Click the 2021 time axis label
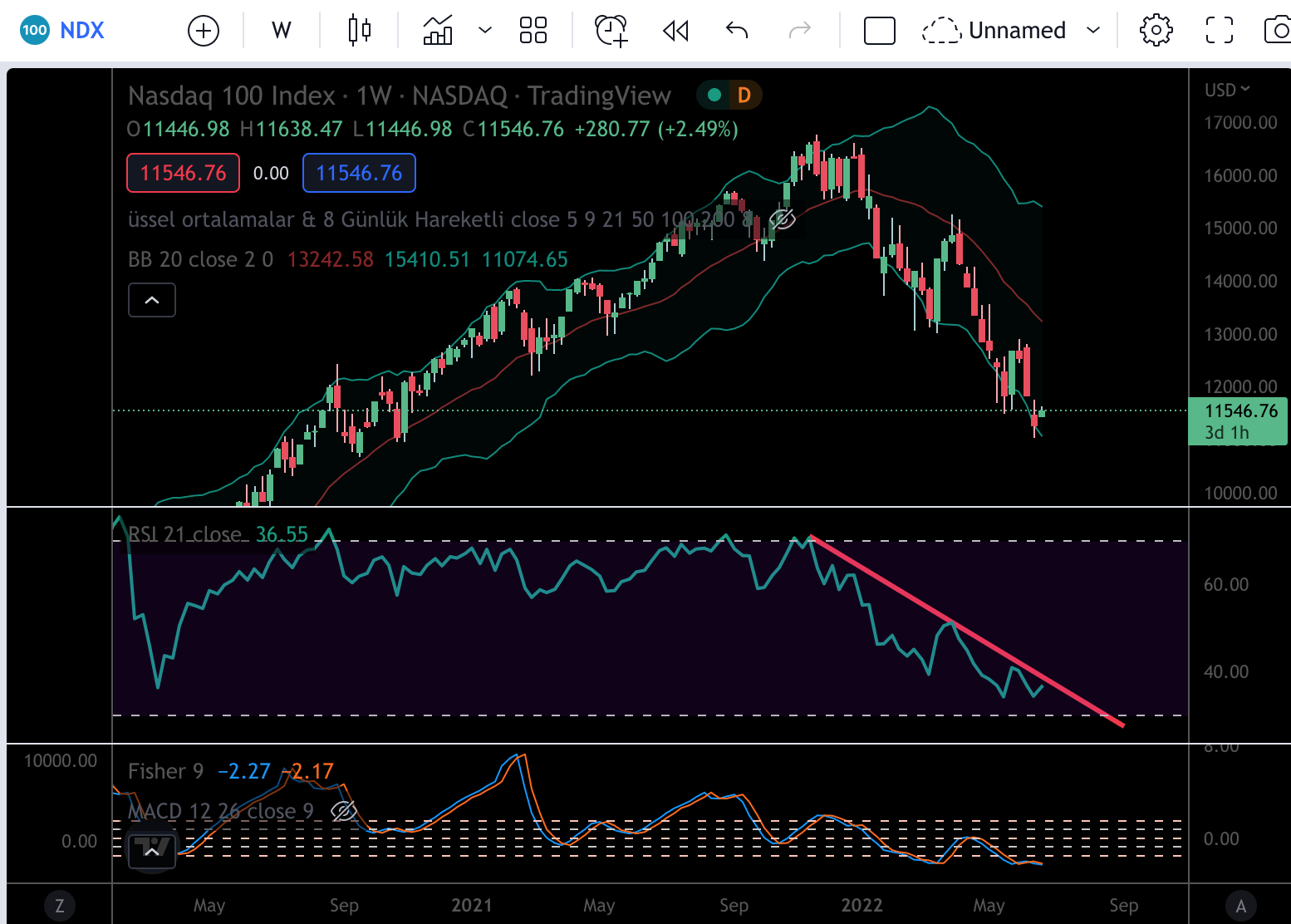1291x924 pixels. [x=471, y=905]
